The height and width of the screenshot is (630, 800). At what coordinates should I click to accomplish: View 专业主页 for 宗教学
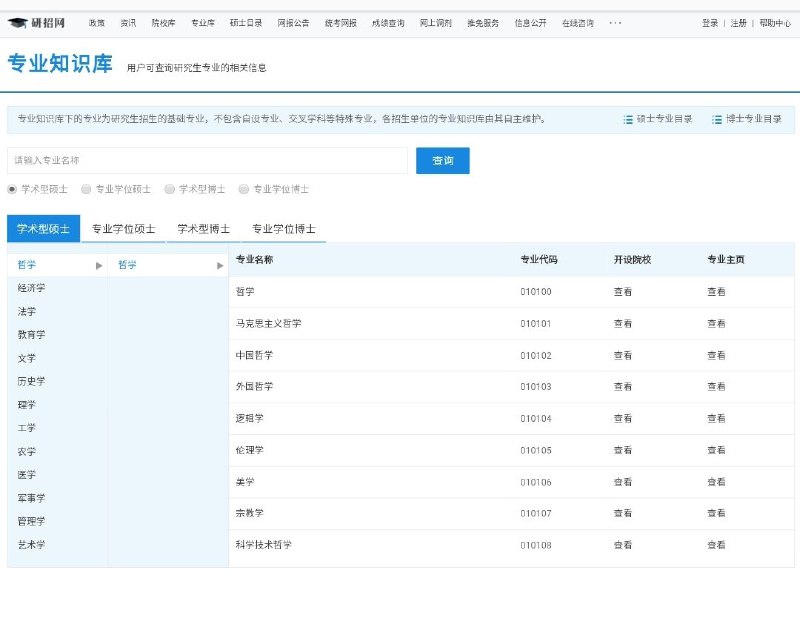[x=716, y=514]
